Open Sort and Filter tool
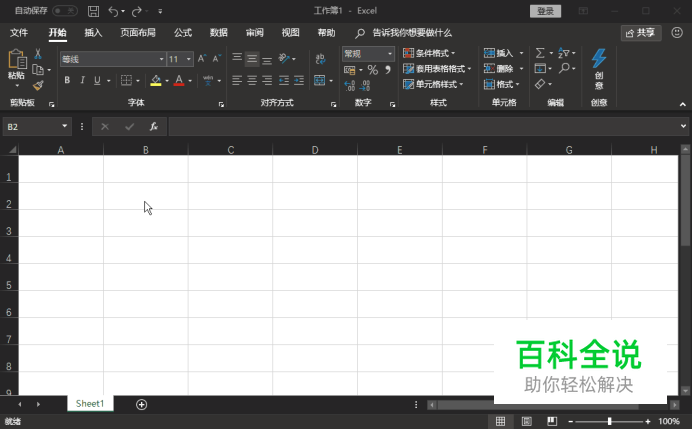 point(564,53)
